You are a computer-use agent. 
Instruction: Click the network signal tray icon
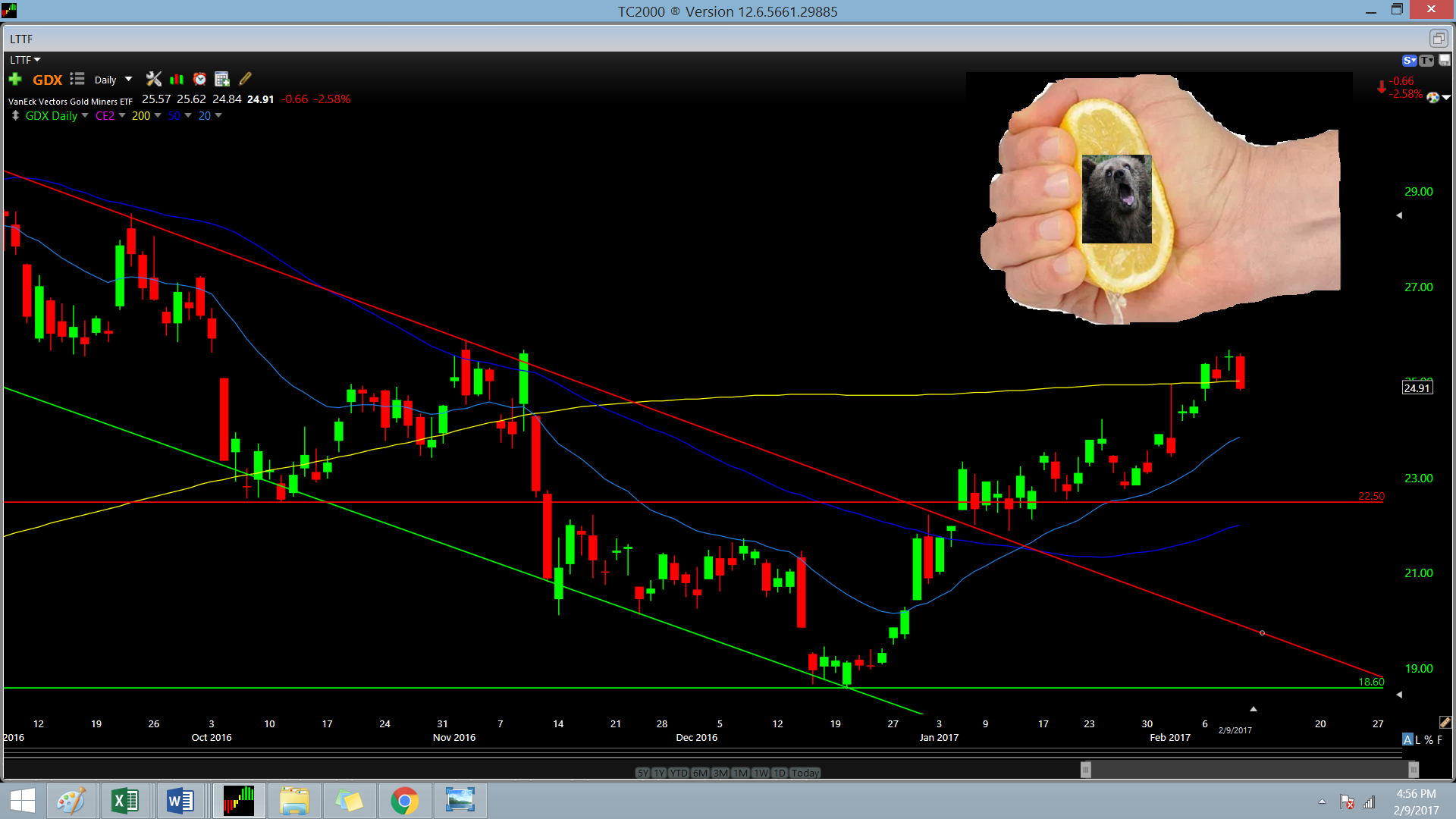click(x=1369, y=802)
